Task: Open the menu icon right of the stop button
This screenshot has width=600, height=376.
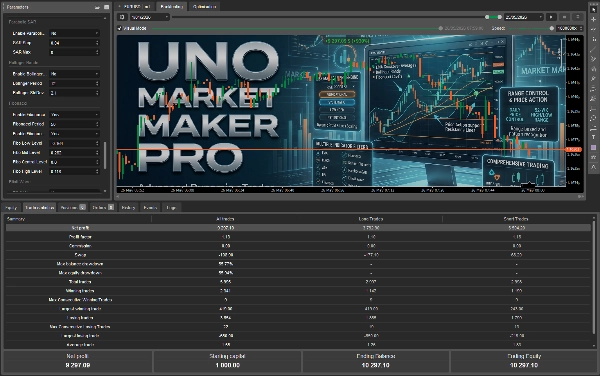Action: (578, 17)
